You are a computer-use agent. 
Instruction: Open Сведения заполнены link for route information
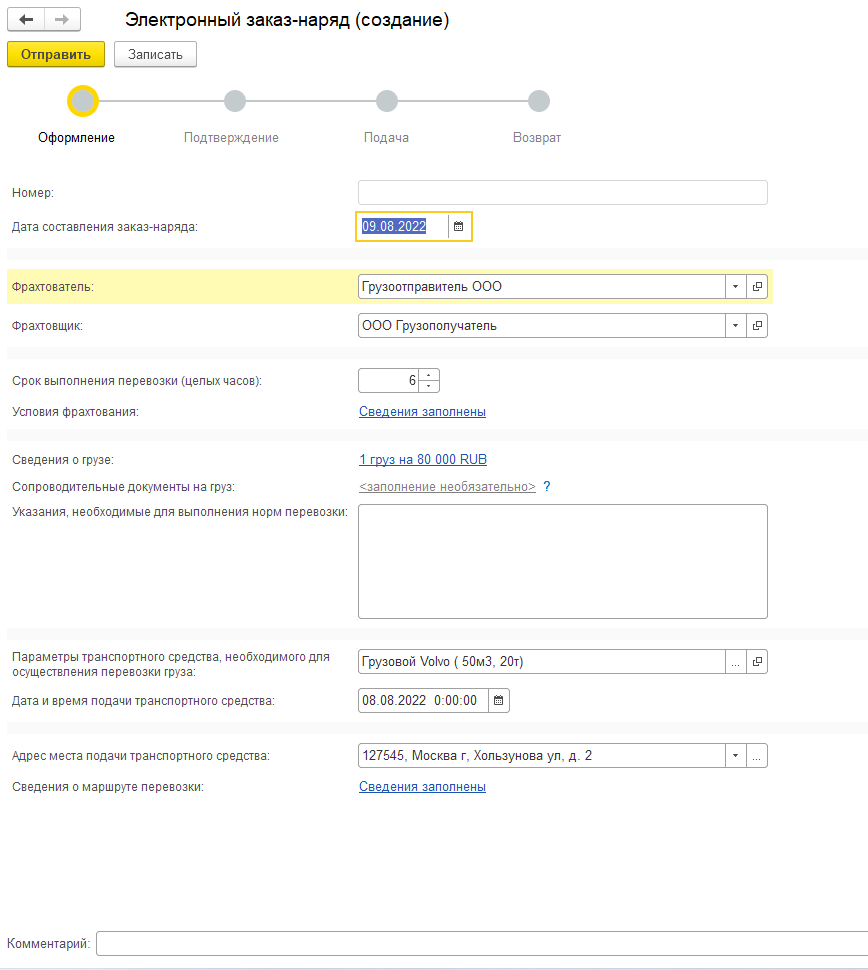[x=423, y=786]
